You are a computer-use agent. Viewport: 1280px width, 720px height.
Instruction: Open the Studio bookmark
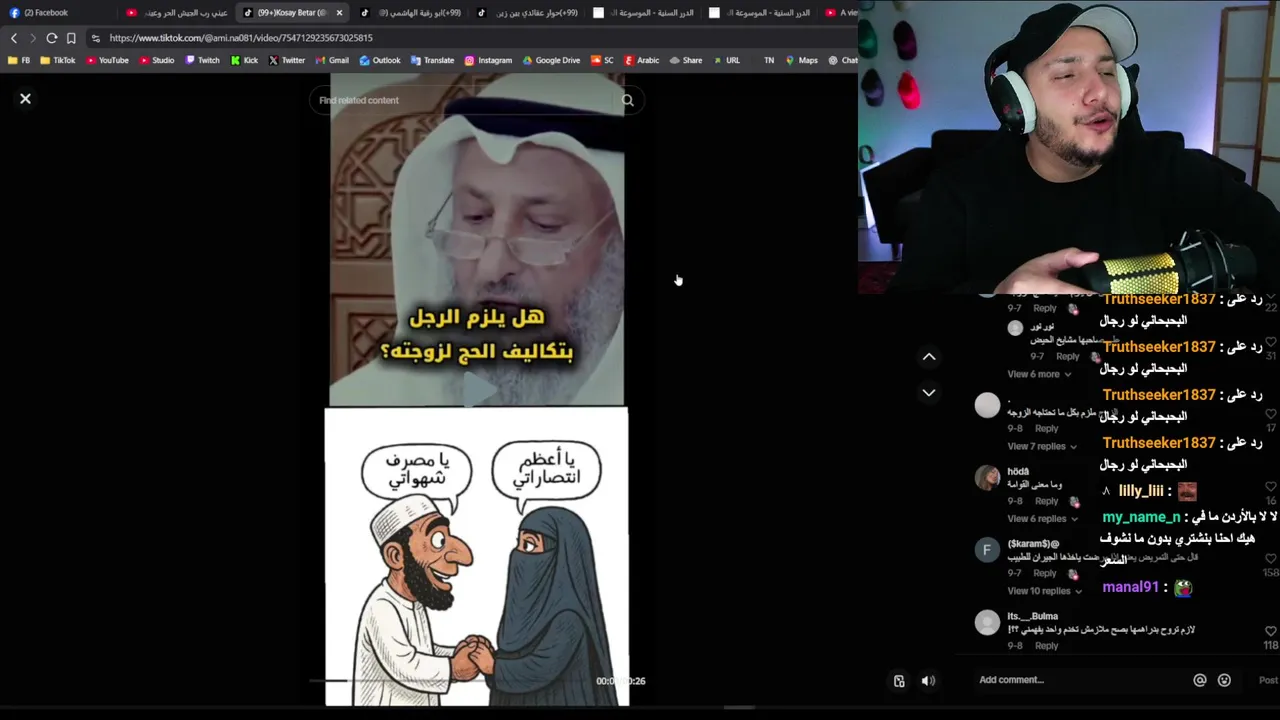156,60
